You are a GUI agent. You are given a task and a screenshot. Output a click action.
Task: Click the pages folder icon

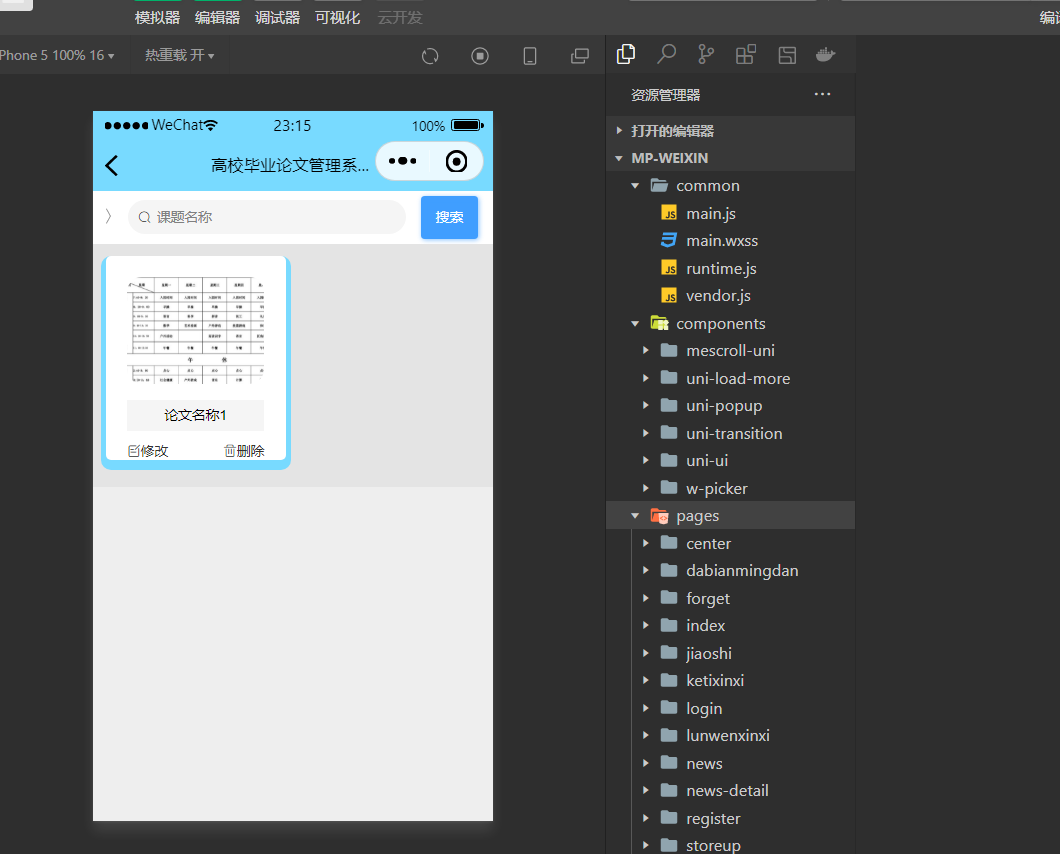[659, 516]
